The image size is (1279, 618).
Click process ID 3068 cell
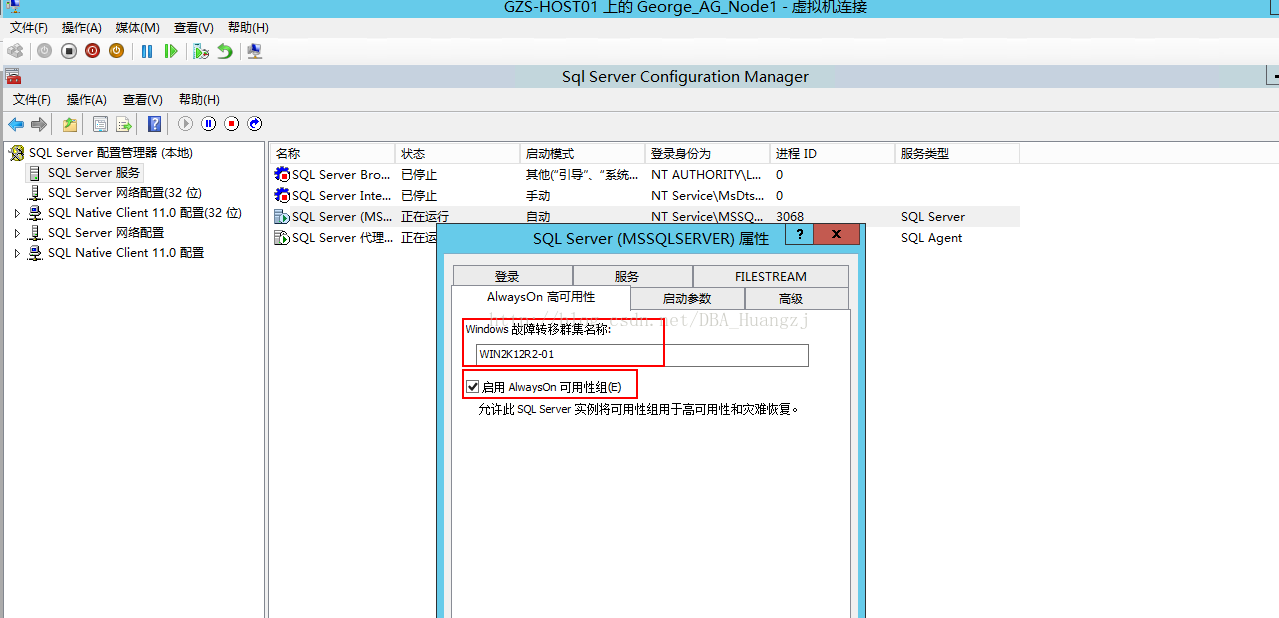pyautogui.click(x=790, y=217)
